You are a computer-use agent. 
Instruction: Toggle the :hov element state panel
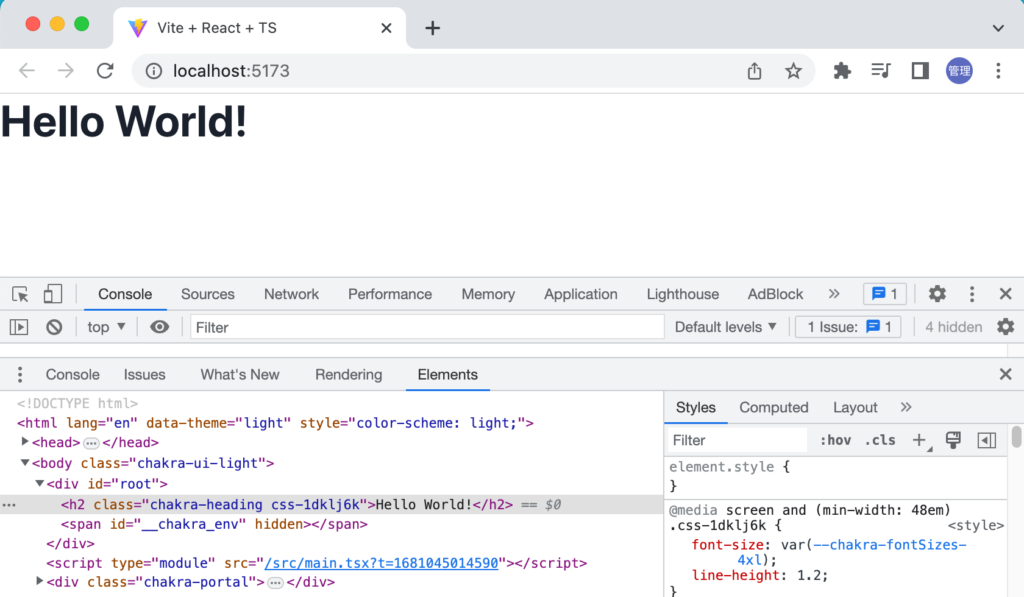[835, 440]
